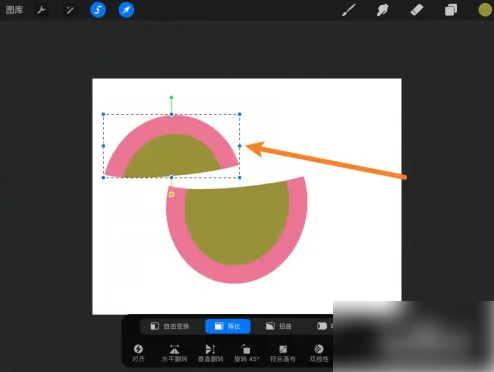
Task: Open the 图库 gallery
Action: tap(14, 10)
